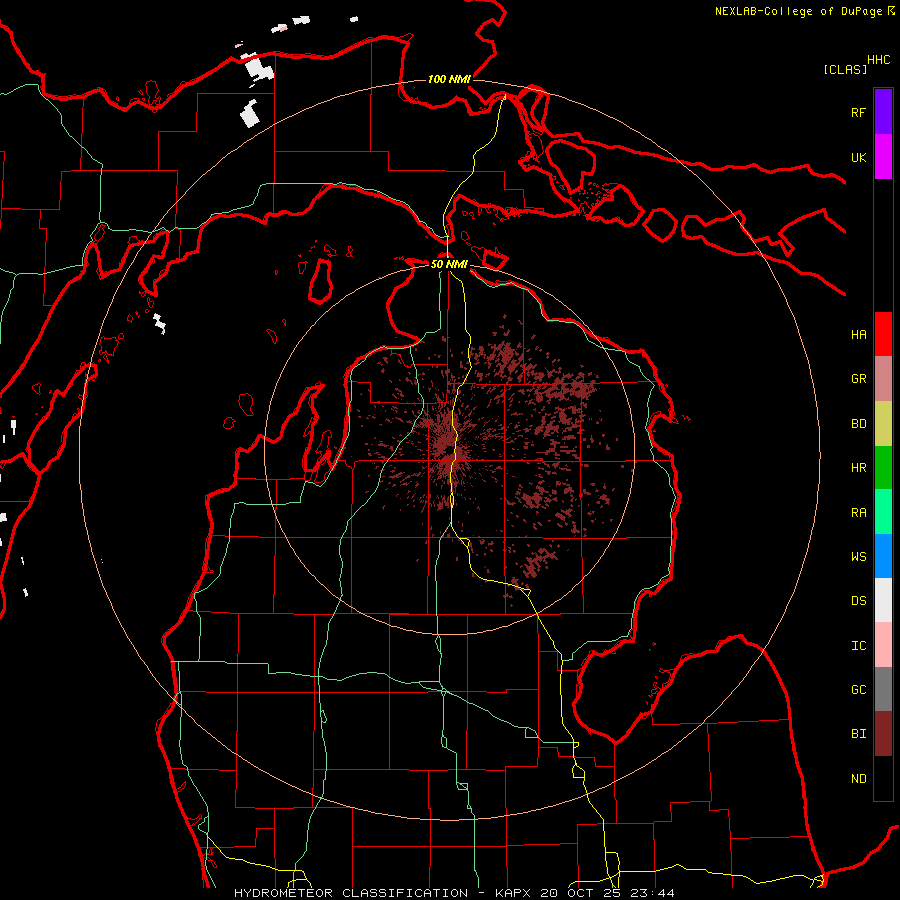900x900 pixels.
Task: Click the HA legend label
Action: (x=858, y=334)
